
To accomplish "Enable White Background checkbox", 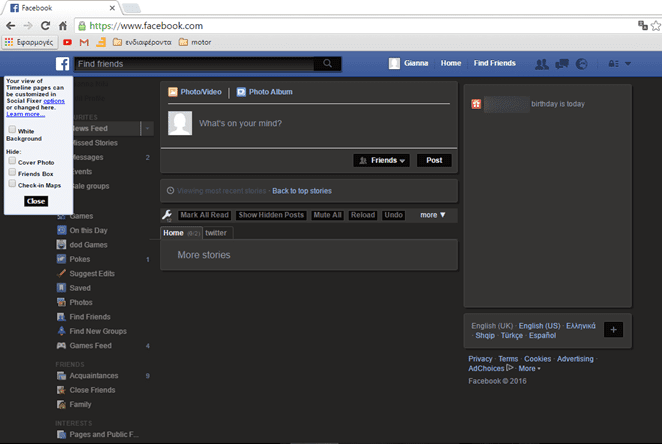I will click(12, 129).
